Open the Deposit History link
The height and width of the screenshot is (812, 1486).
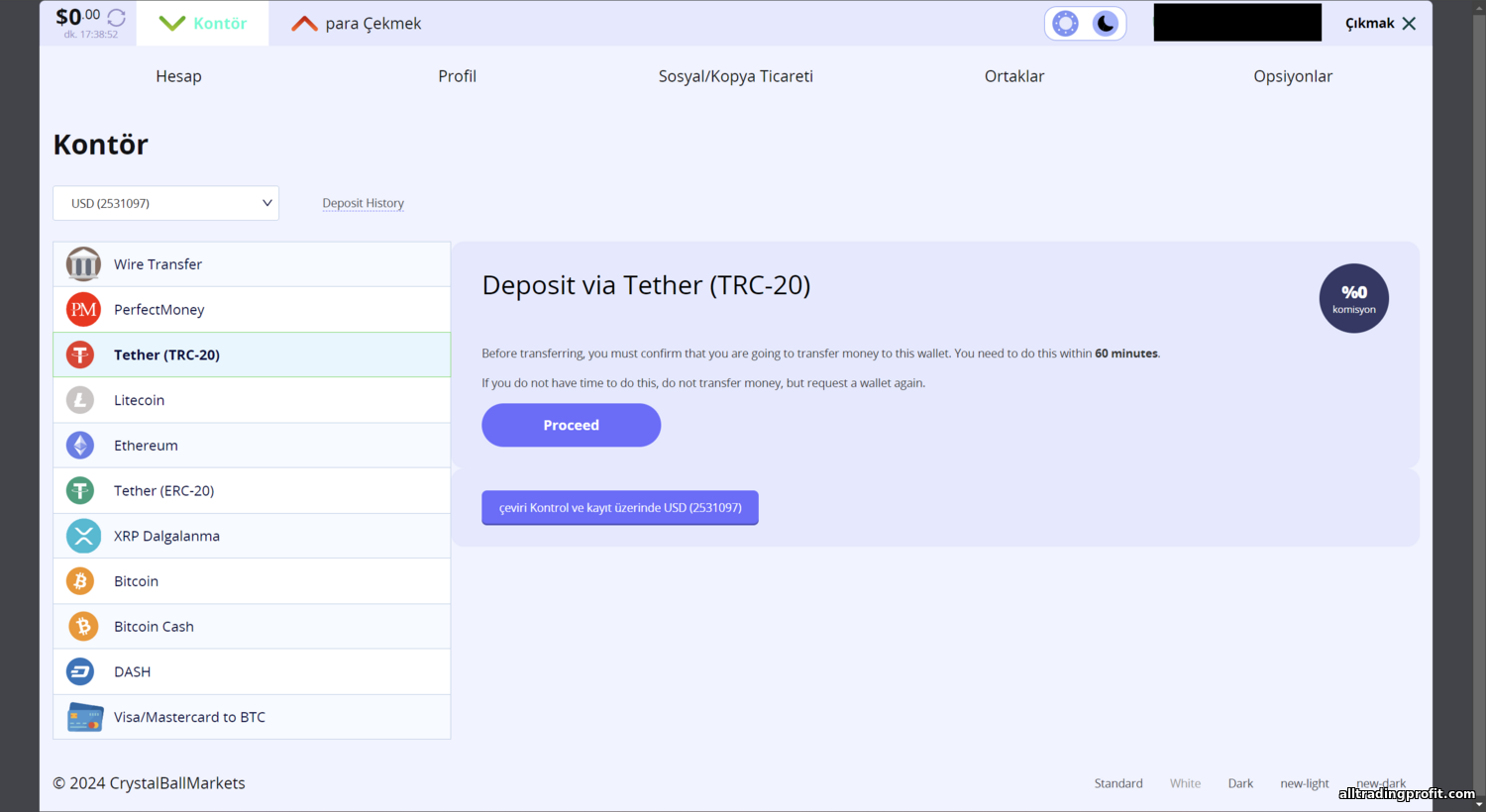[x=363, y=203]
